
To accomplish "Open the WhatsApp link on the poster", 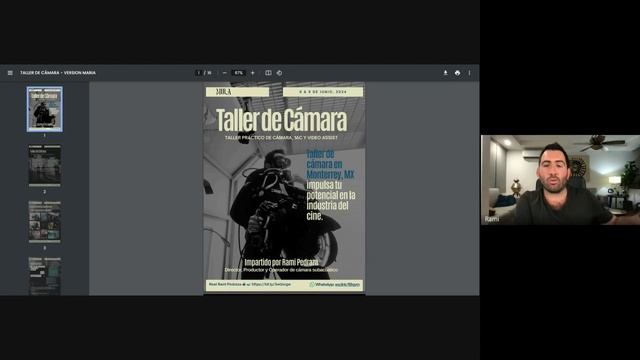I will (x=335, y=284).
